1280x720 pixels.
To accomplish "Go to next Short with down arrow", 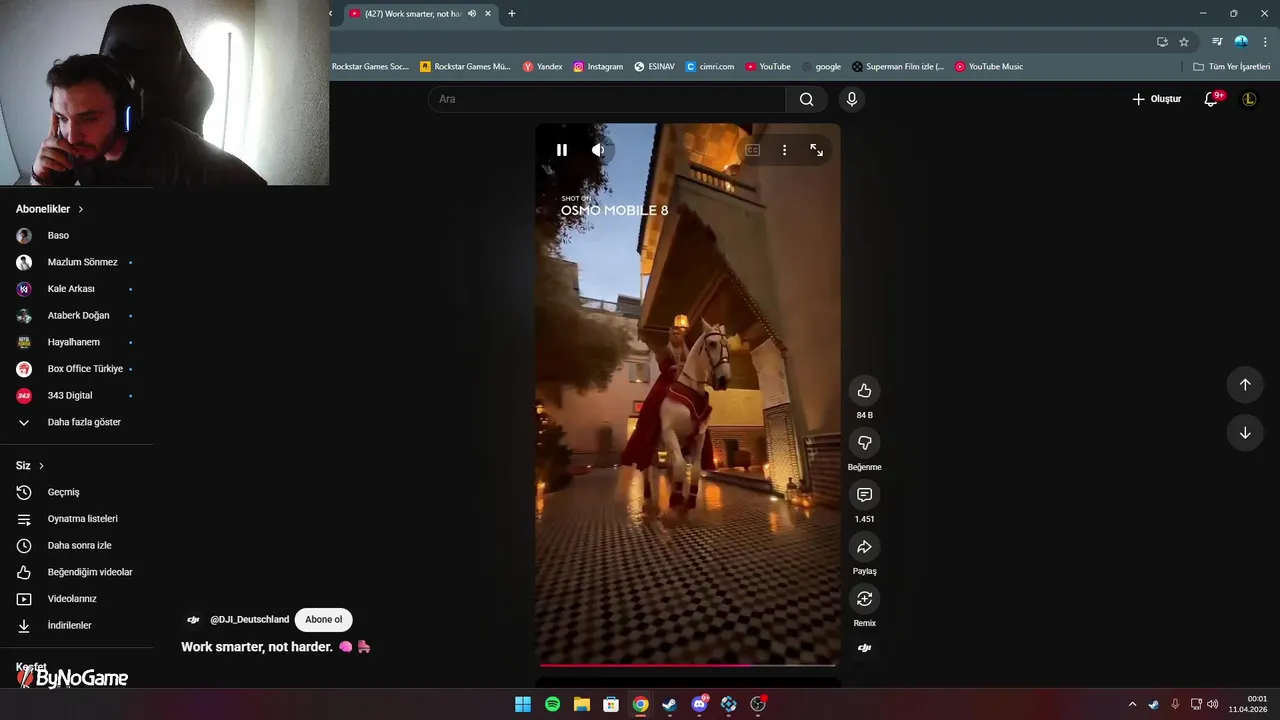I will [x=1245, y=433].
